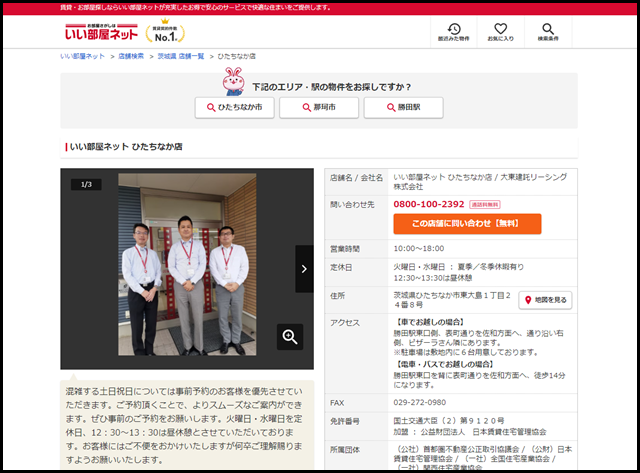
Task: Click the 【車でお越しの場合】 access heading
Action: point(429,322)
